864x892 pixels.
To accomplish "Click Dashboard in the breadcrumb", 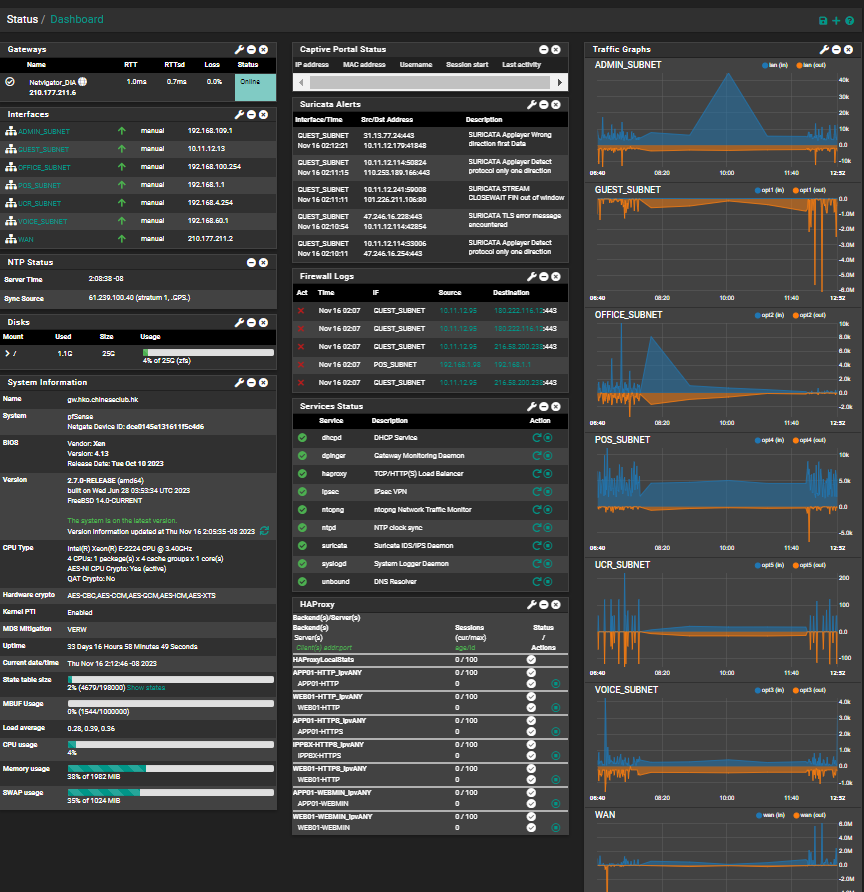I will pos(76,19).
